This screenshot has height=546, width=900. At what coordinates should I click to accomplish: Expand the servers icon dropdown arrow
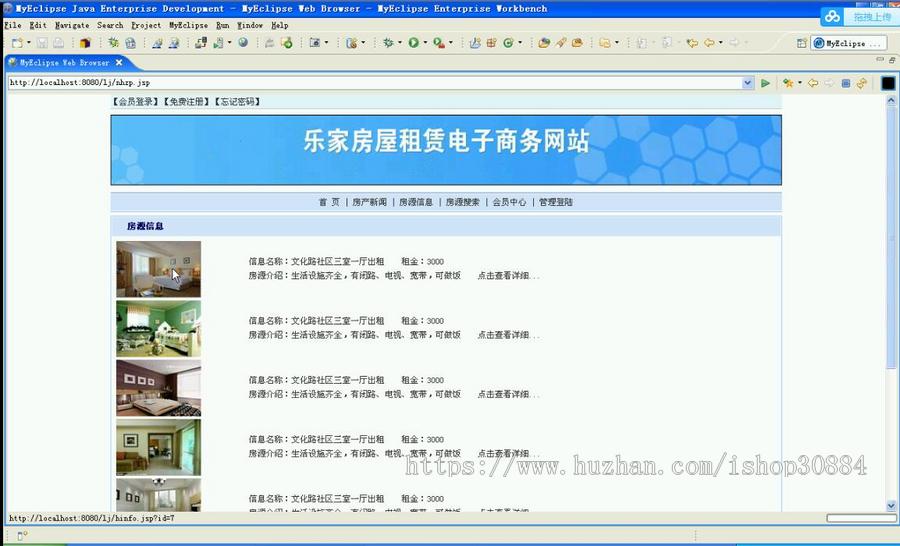pos(229,43)
